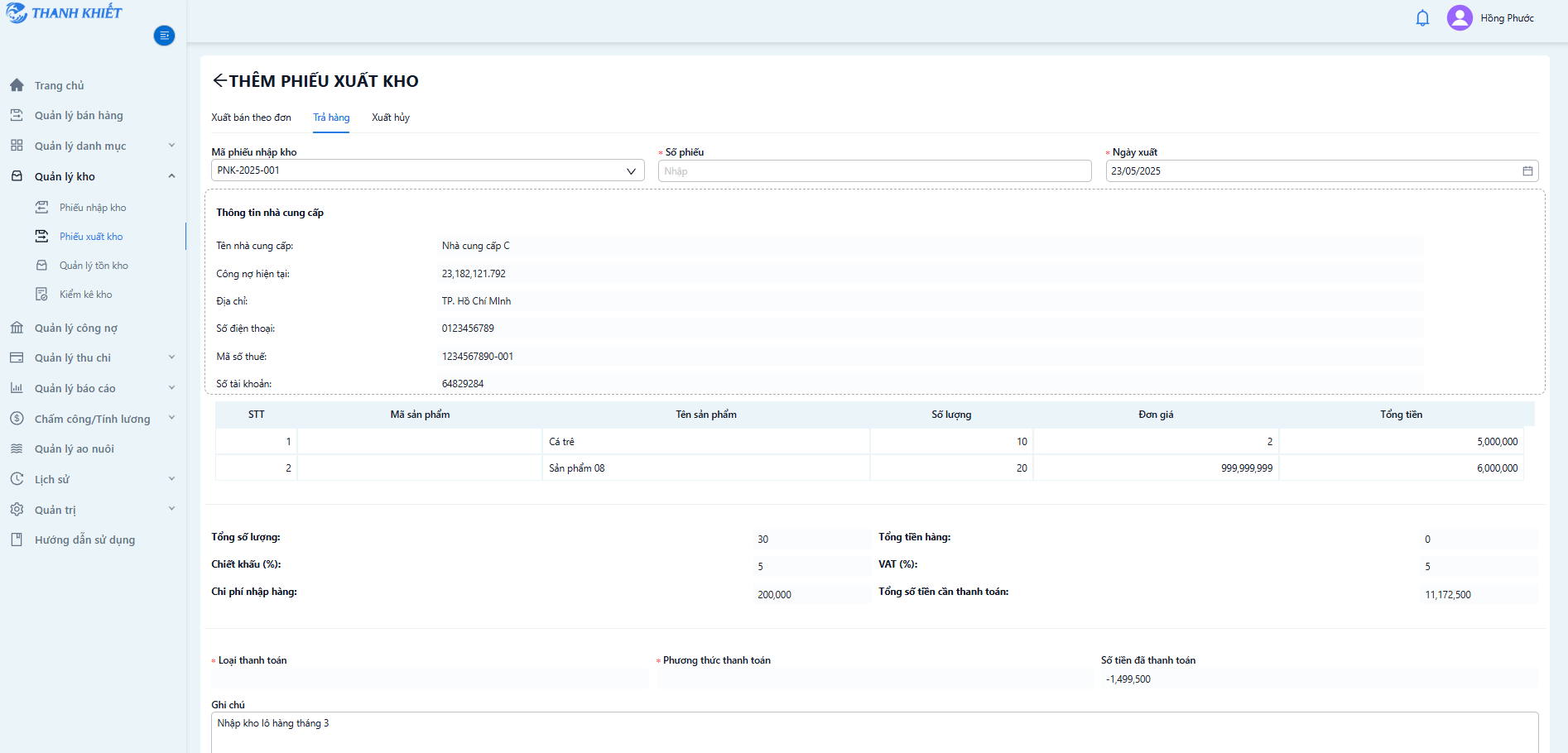The width and height of the screenshot is (1568, 753).
Task: Open Quản lý tồn kho link
Action: point(94,265)
